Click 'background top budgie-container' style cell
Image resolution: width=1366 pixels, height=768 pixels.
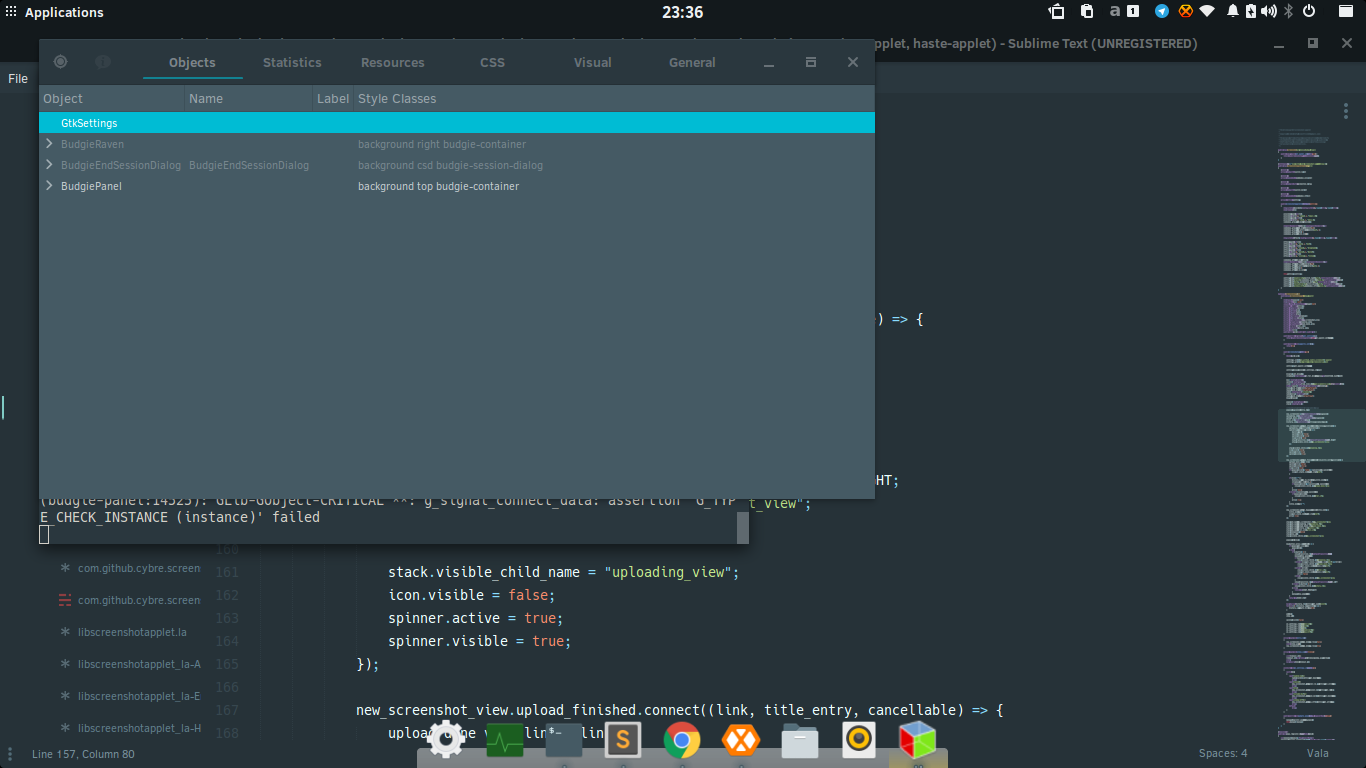click(x=439, y=186)
